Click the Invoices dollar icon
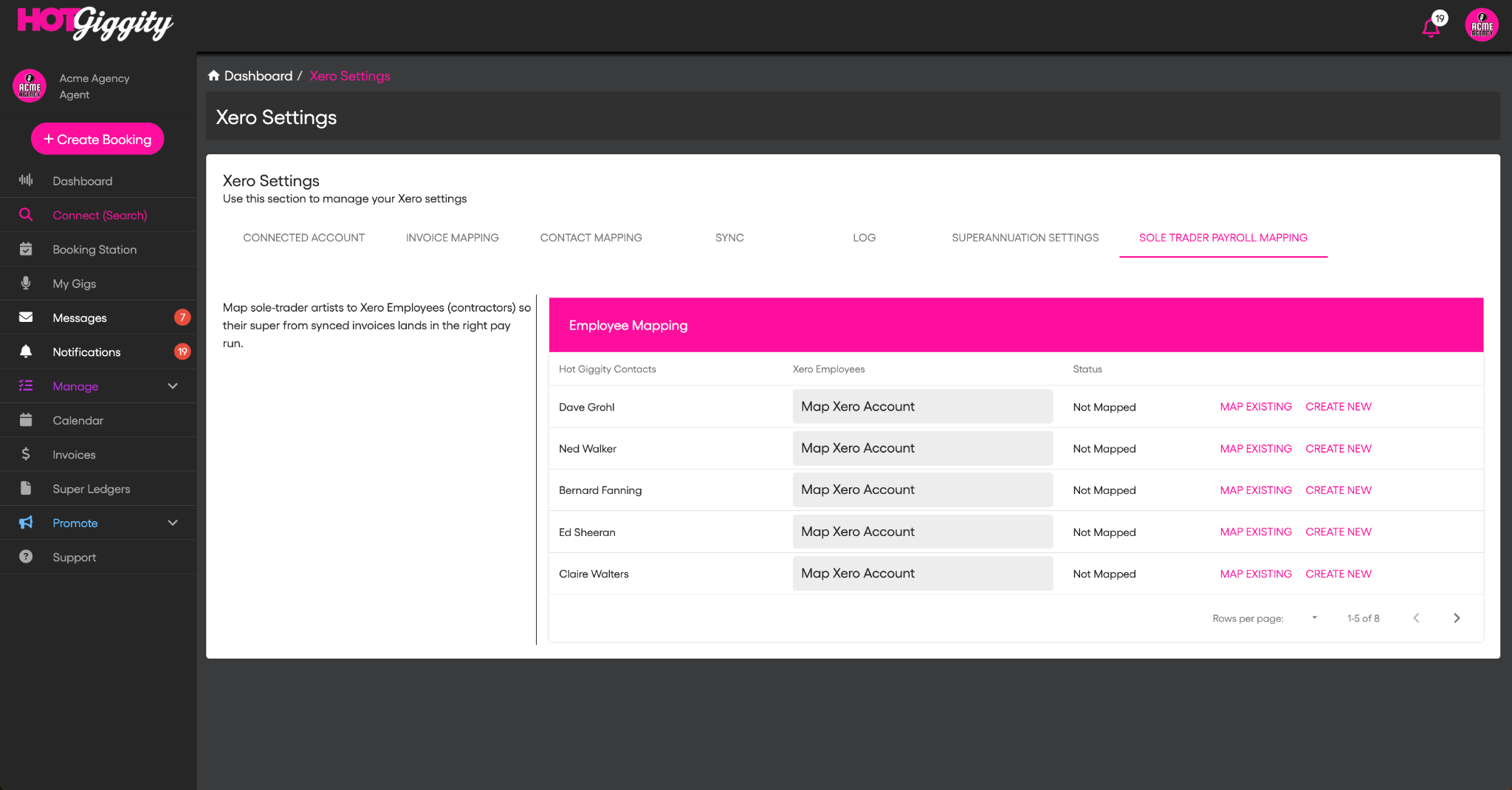This screenshot has width=1512, height=790. point(26,454)
